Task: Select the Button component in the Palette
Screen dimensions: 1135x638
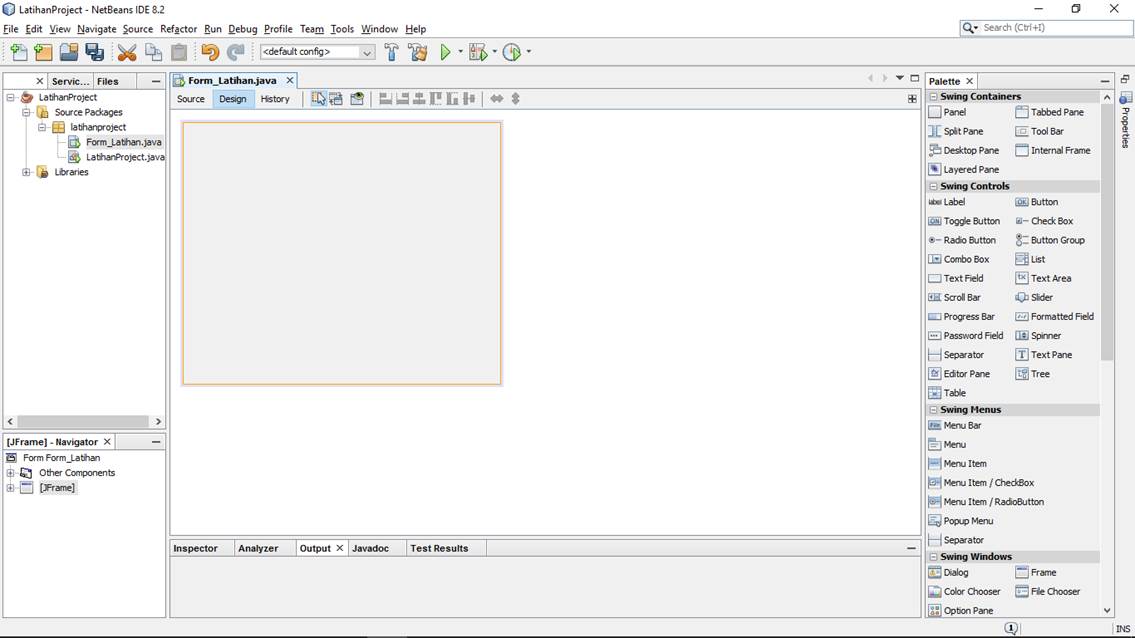Action: click(1039, 201)
